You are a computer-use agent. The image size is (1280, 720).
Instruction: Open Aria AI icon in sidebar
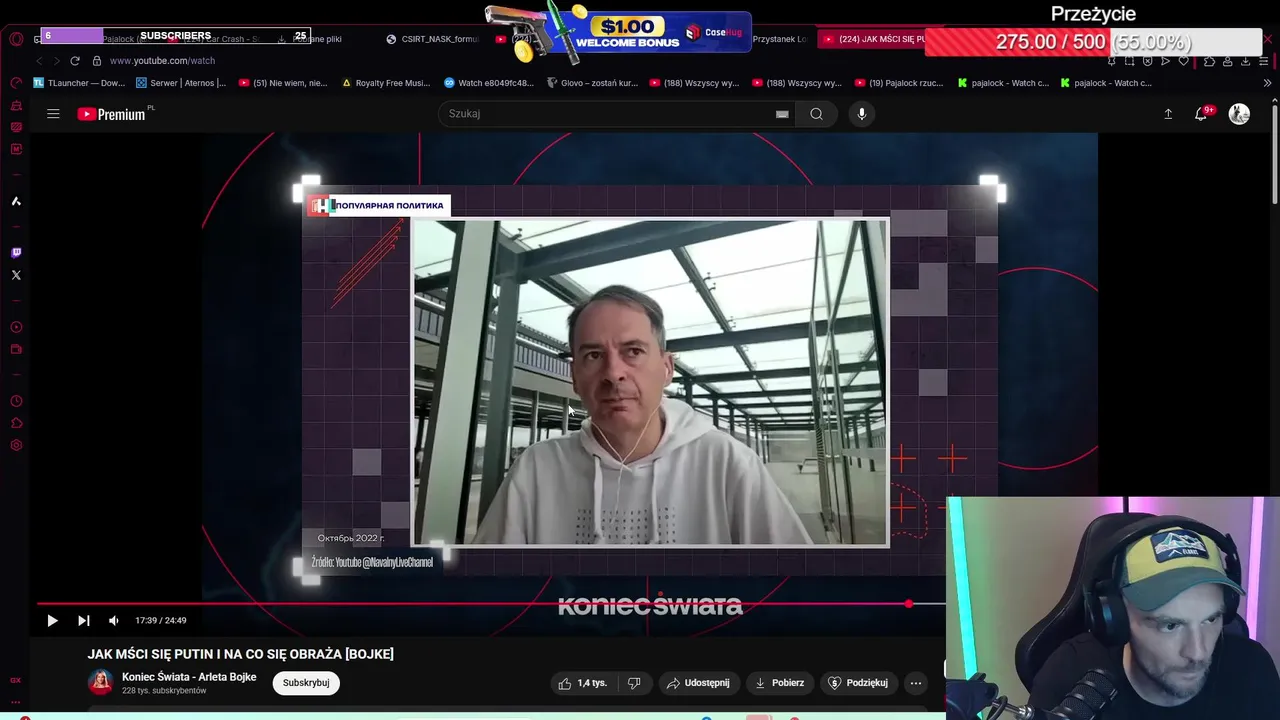coord(16,201)
